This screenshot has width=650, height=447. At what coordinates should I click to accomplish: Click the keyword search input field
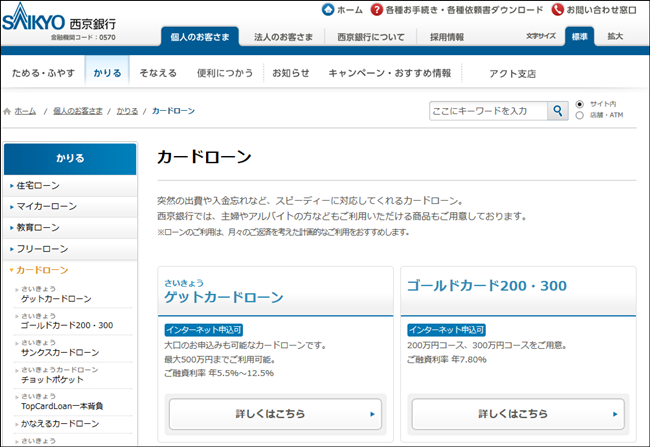point(488,111)
